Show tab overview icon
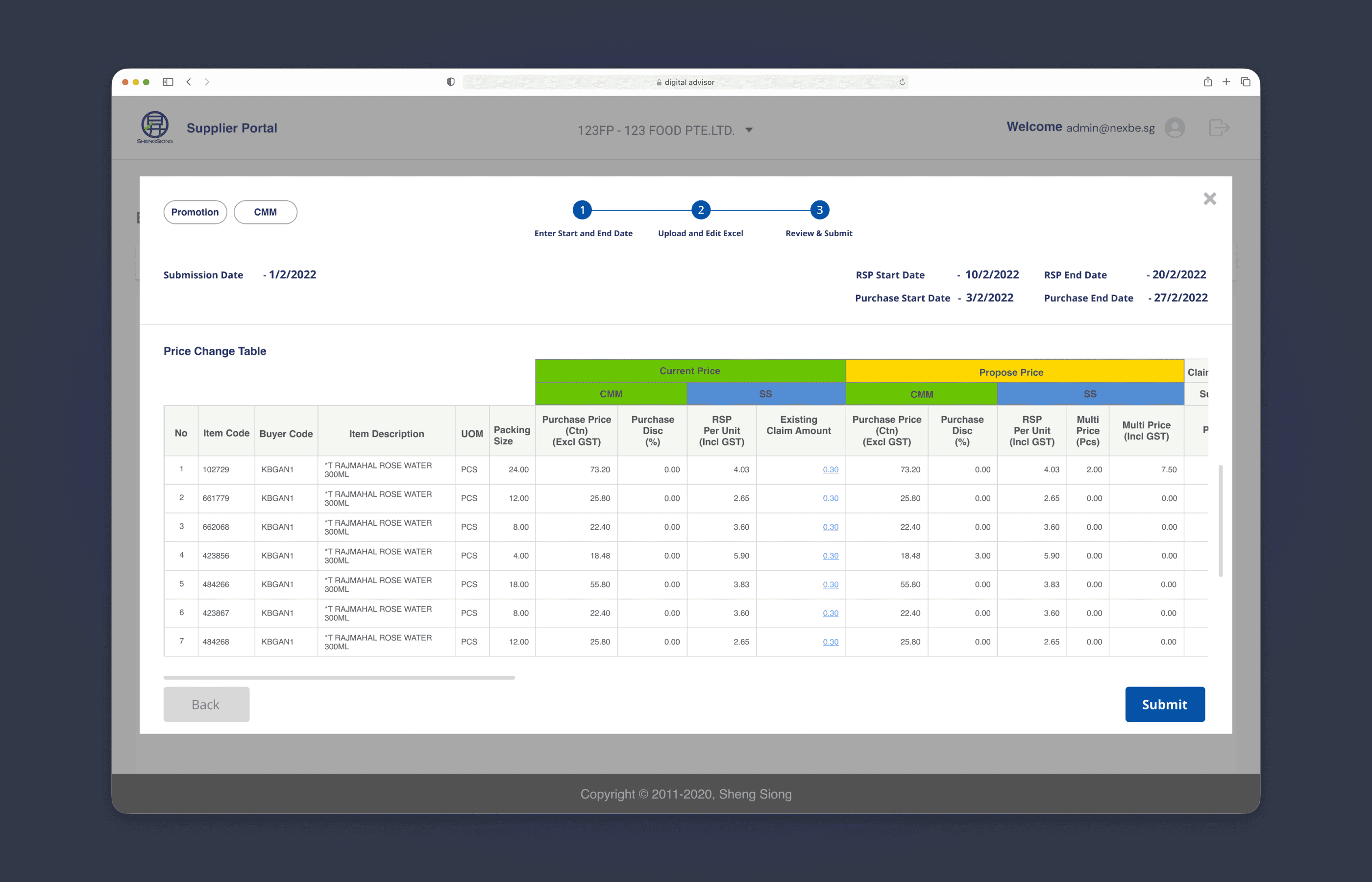 [1246, 82]
